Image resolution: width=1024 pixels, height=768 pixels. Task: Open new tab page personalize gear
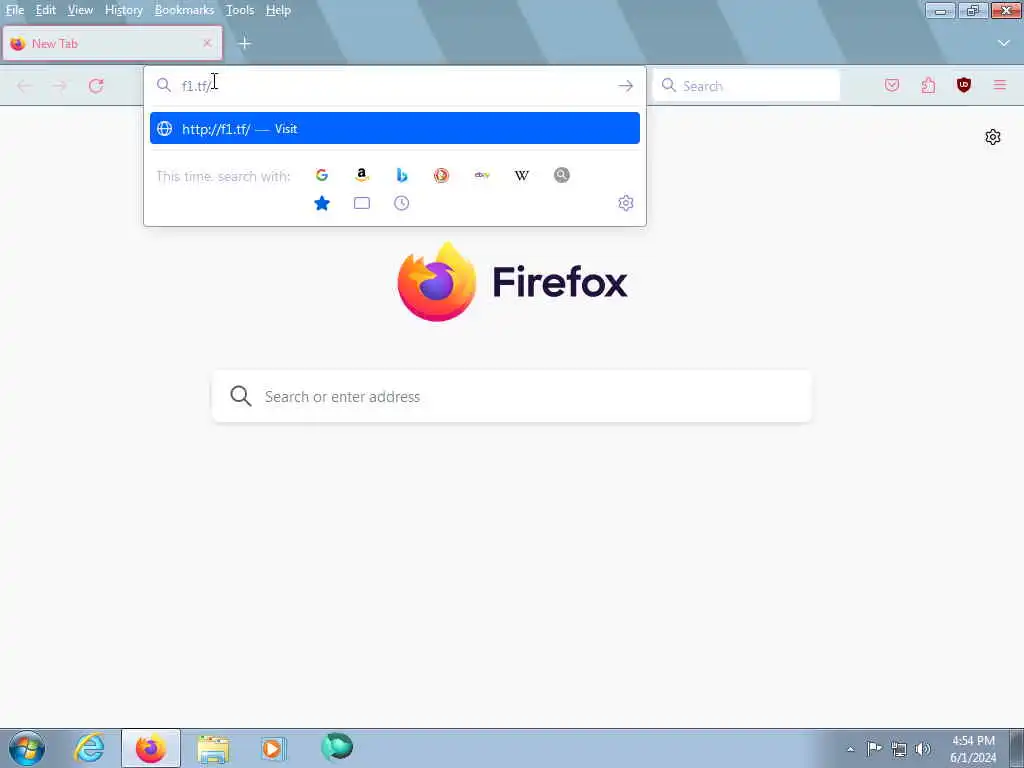[x=993, y=137]
